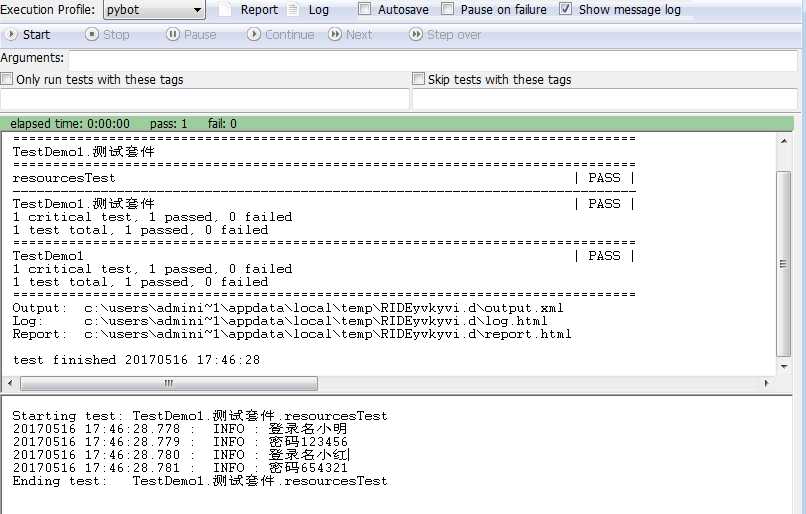
Task: Click horizontal scroll right arrow
Action: click(766, 383)
